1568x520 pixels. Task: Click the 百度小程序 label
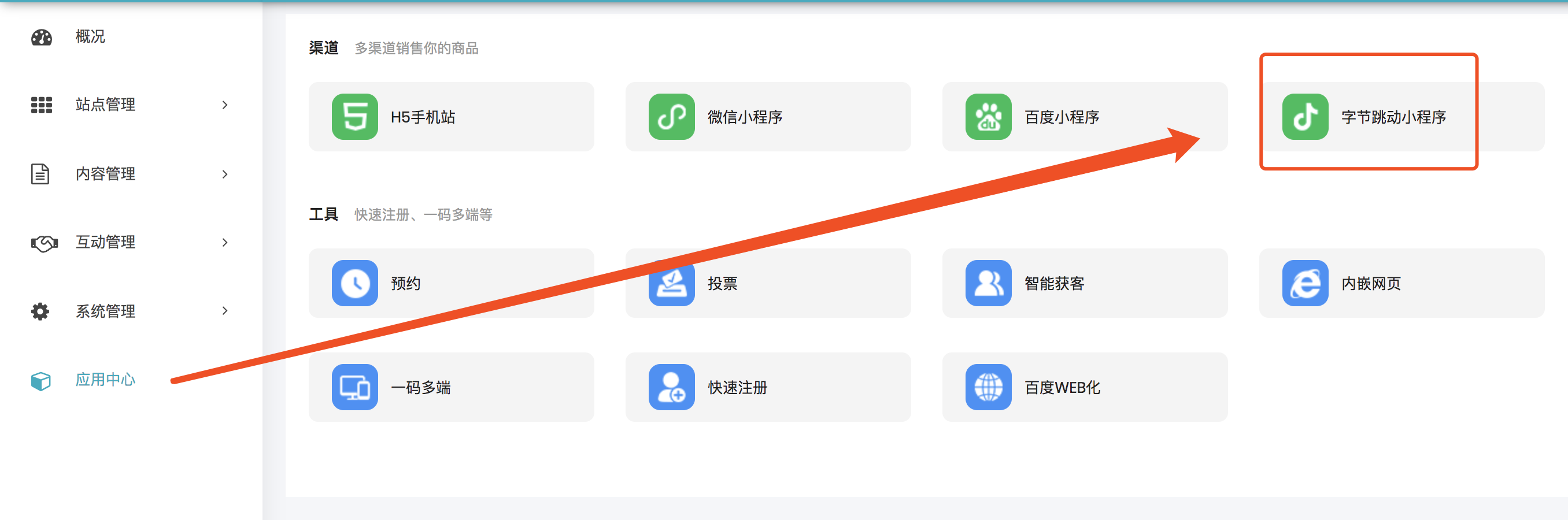coord(1062,117)
